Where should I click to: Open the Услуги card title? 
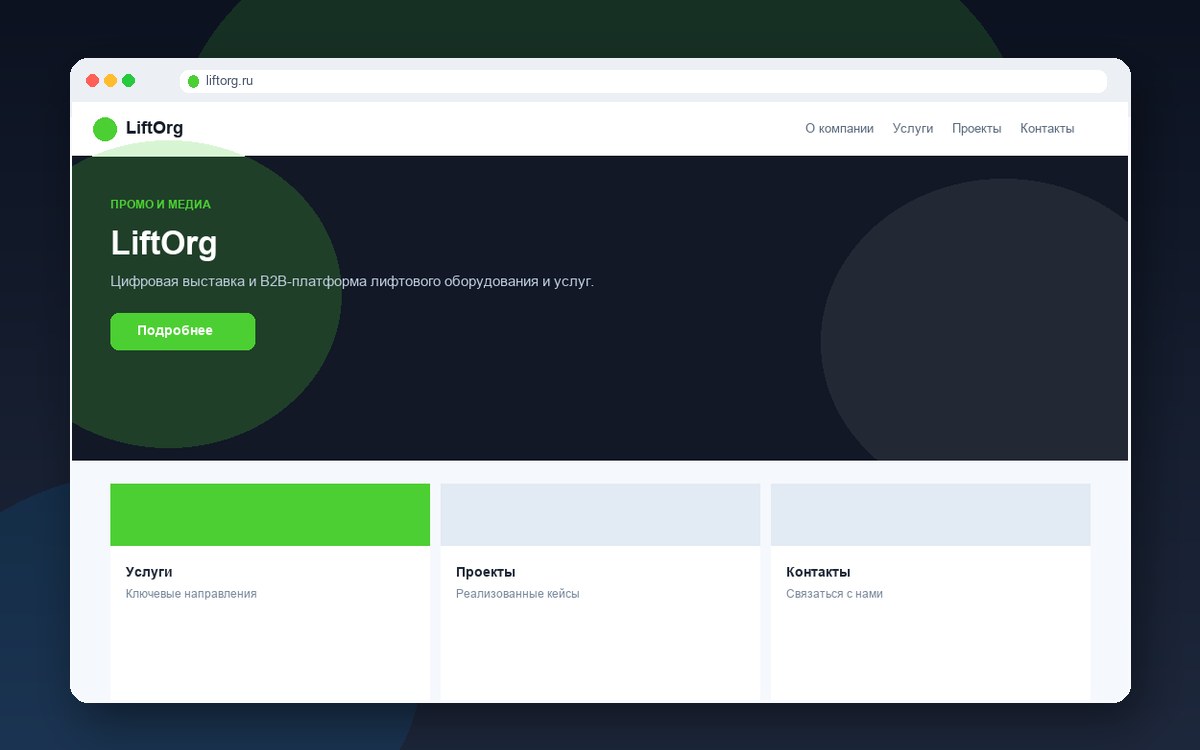tap(149, 572)
